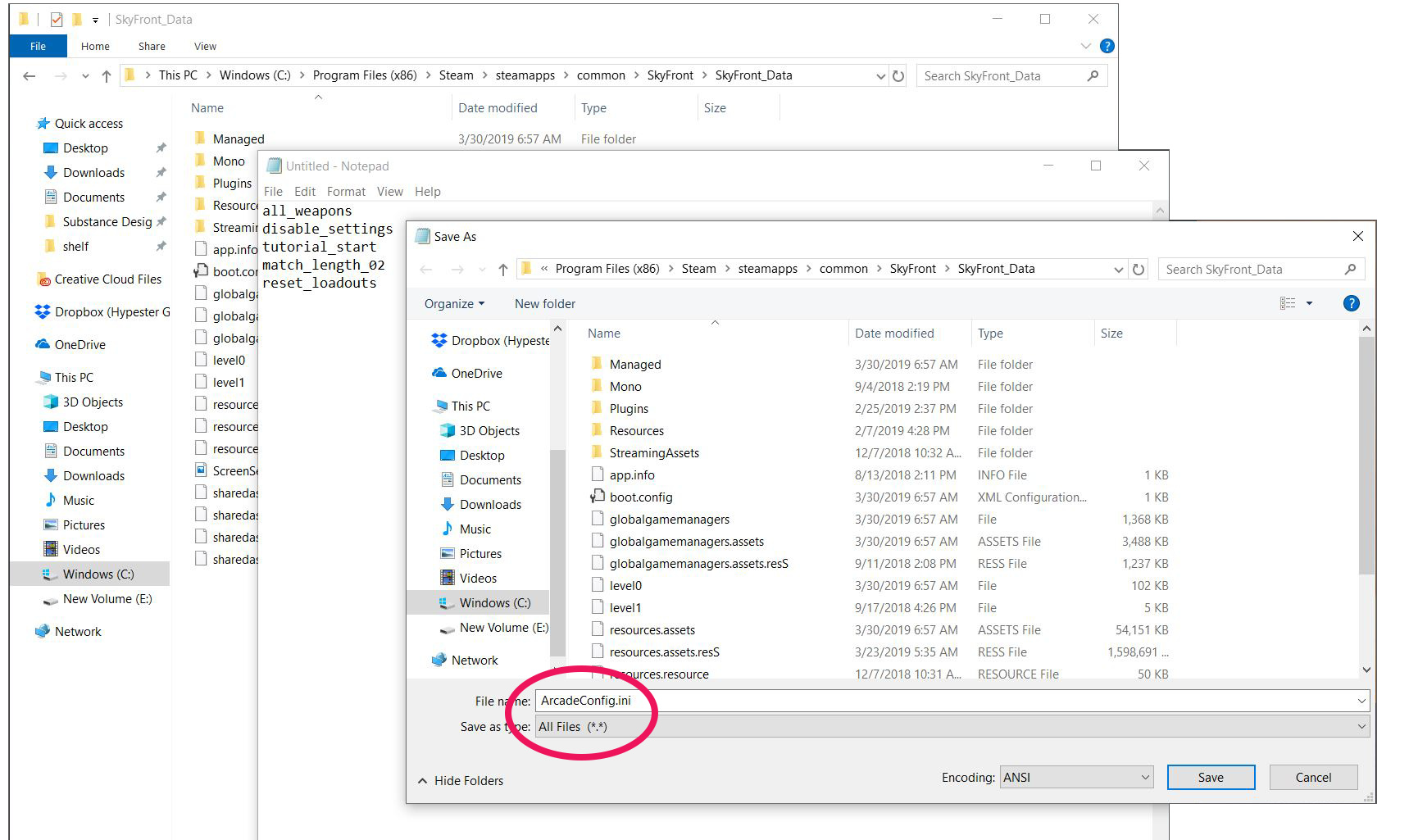The height and width of the screenshot is (840, 1409).
Task: Collapse the dialog with Hide Folders
Action: click(461, 781)
